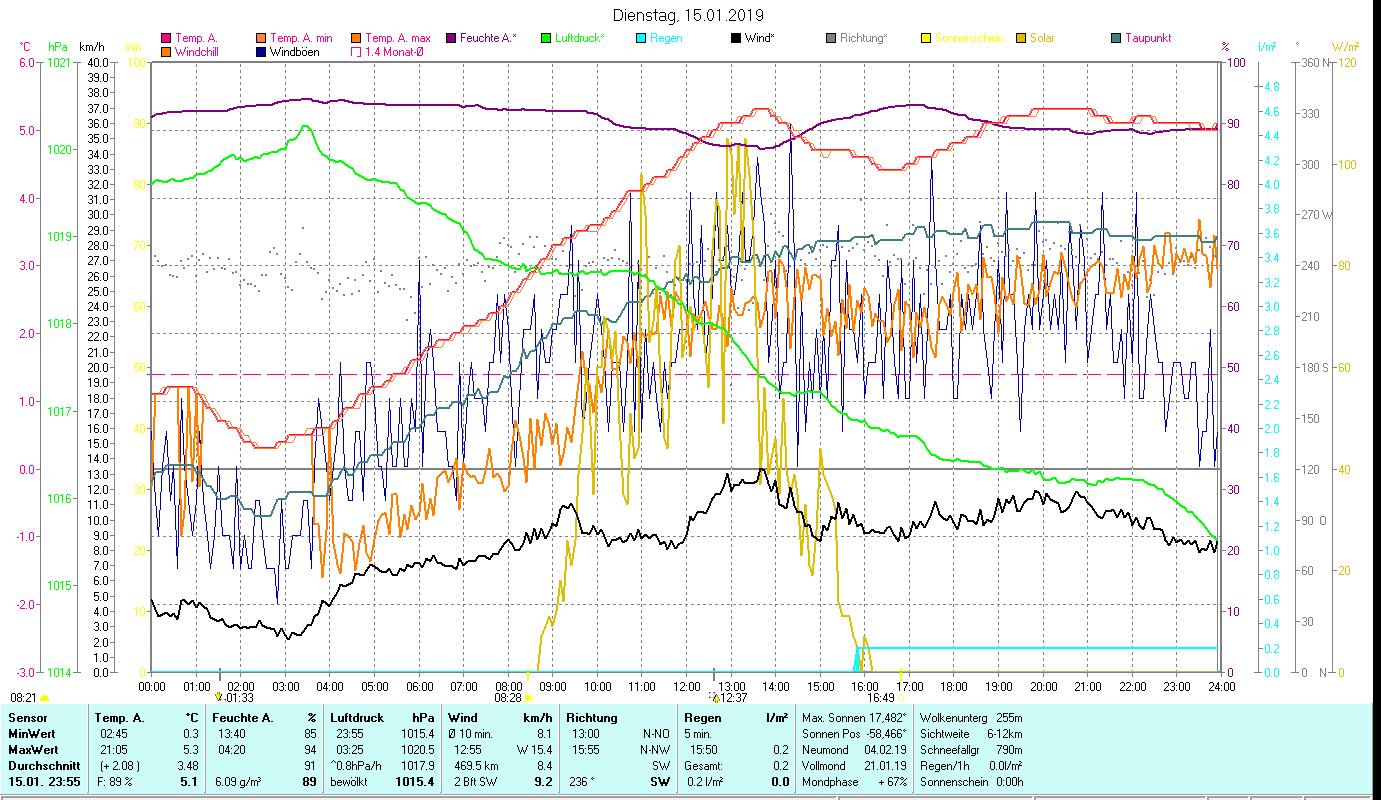Image resolution: width=1381 pixels, height=800 pixels.
Task: Click the '236 °' wind direction value
Action: tap(580, 782)
